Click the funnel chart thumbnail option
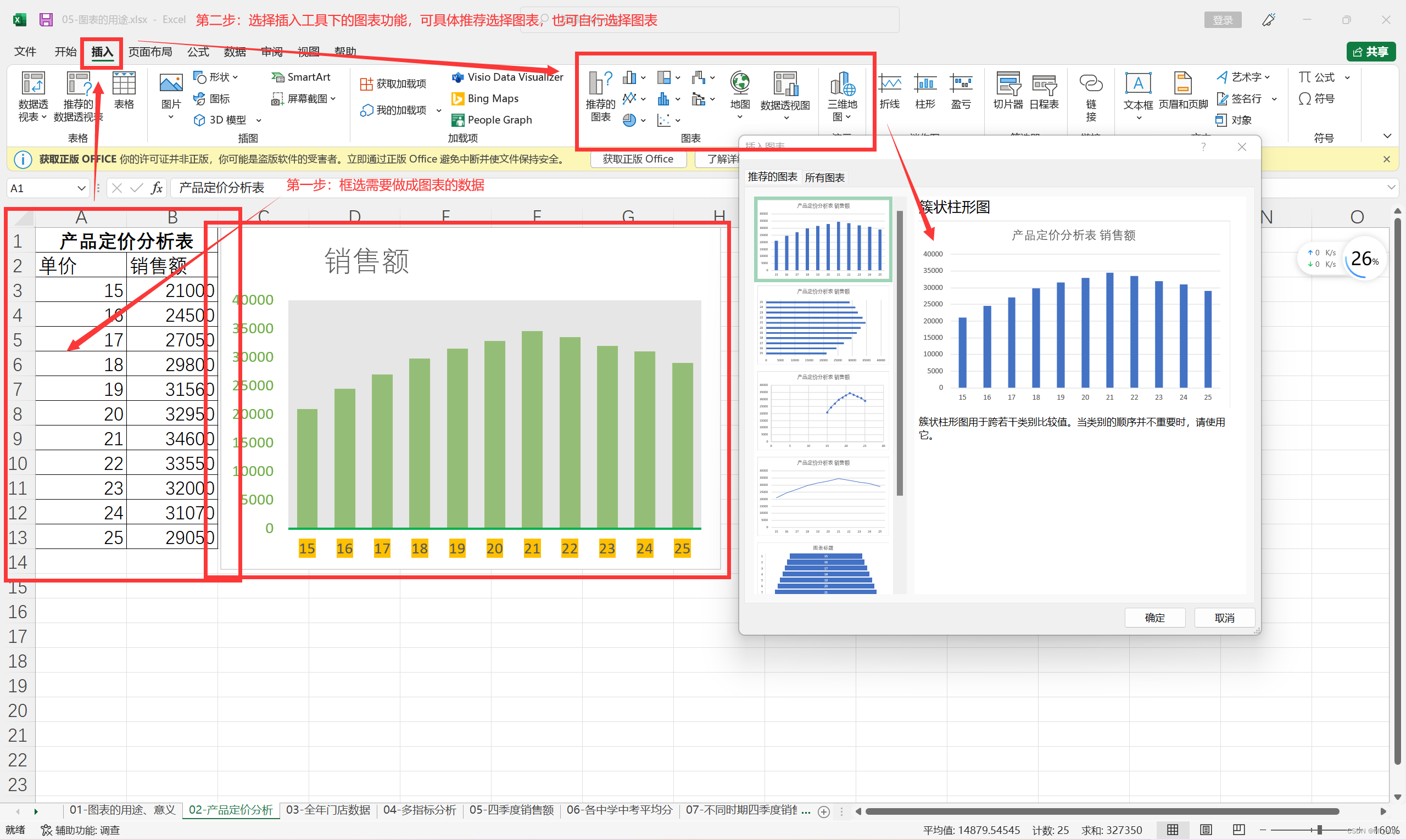1406x840 pixels. [820, 575]
